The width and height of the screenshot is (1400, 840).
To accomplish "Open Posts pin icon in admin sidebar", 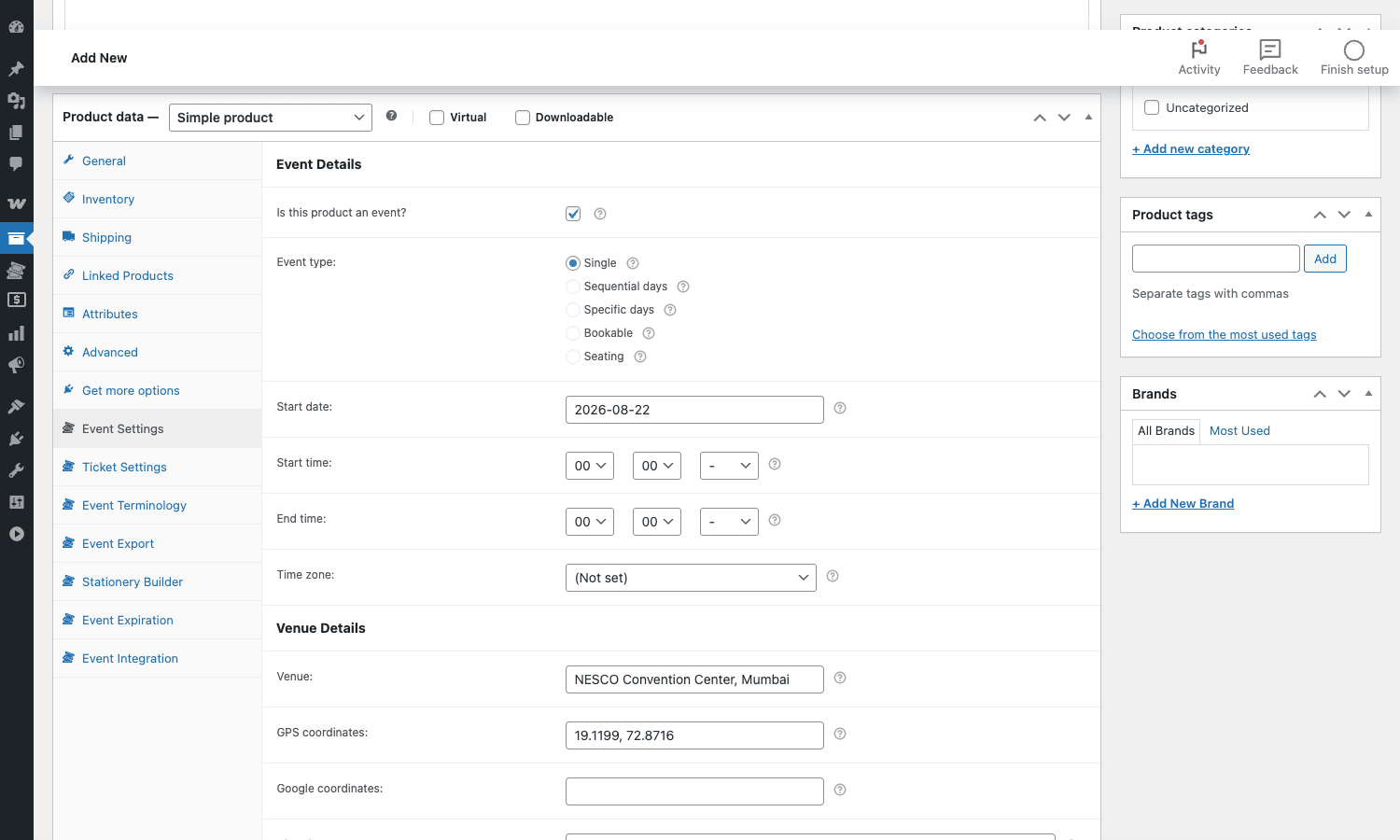I will pos(16,69).
